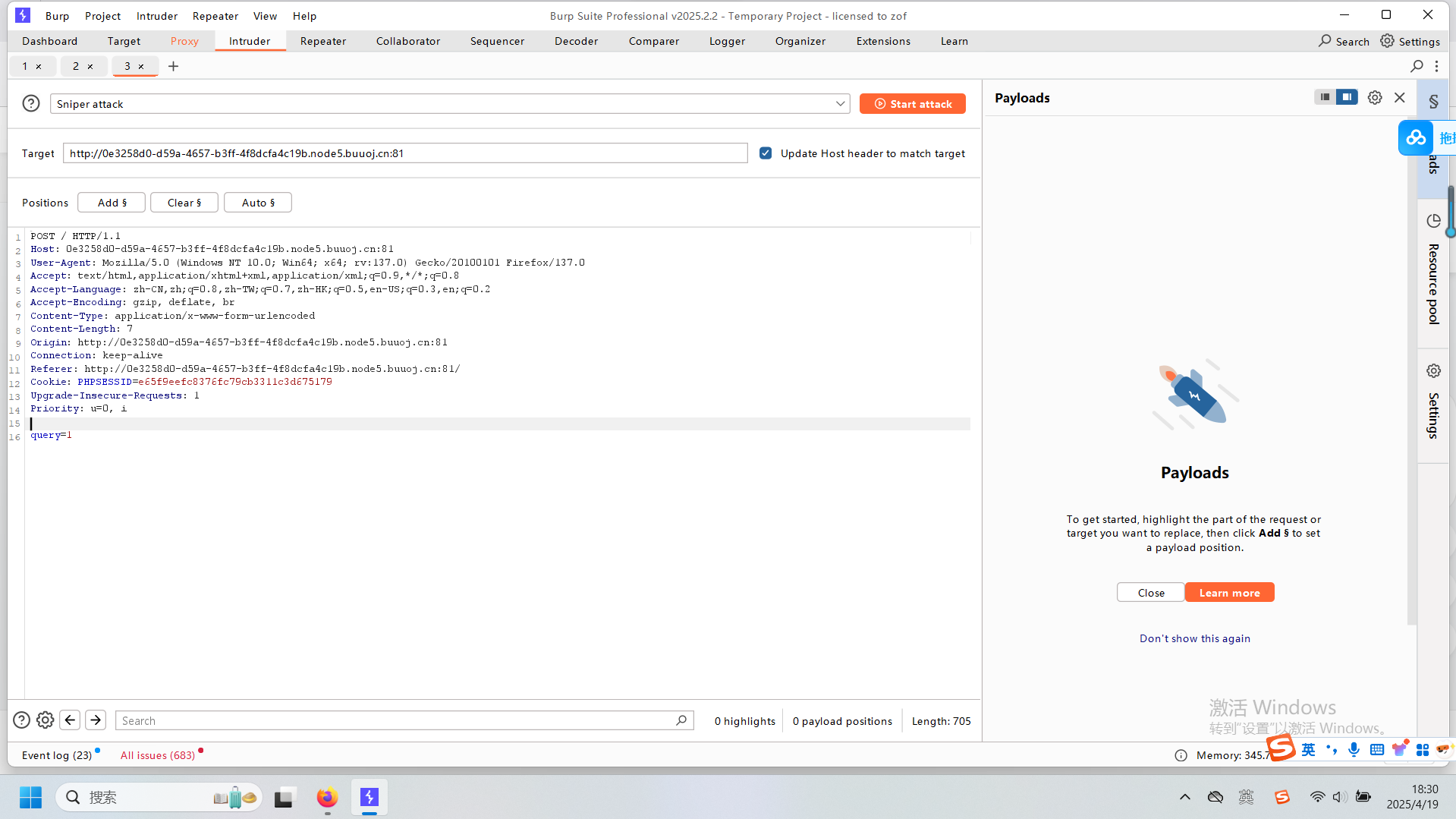Open the View menu
Viewport: 1456px width, 819px height.
tap(265, 16)
